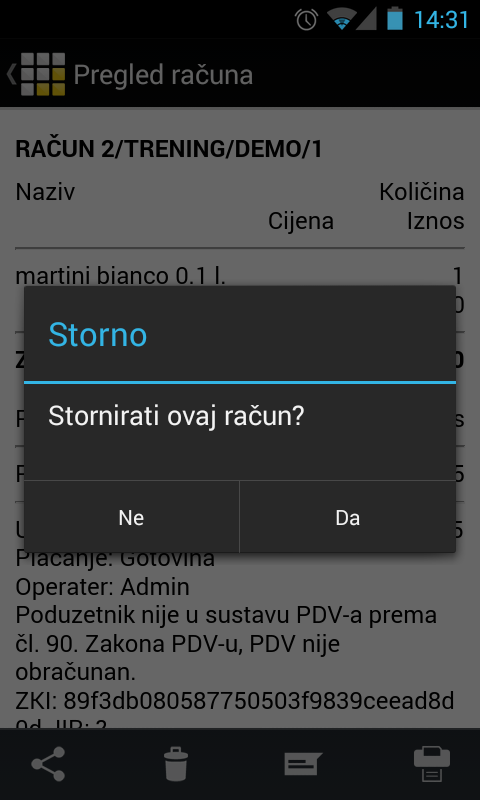The width and height of the screenshot is (480, 800).
Task: Go back via the left chevron arrow
Action: (x=11, y=74)
